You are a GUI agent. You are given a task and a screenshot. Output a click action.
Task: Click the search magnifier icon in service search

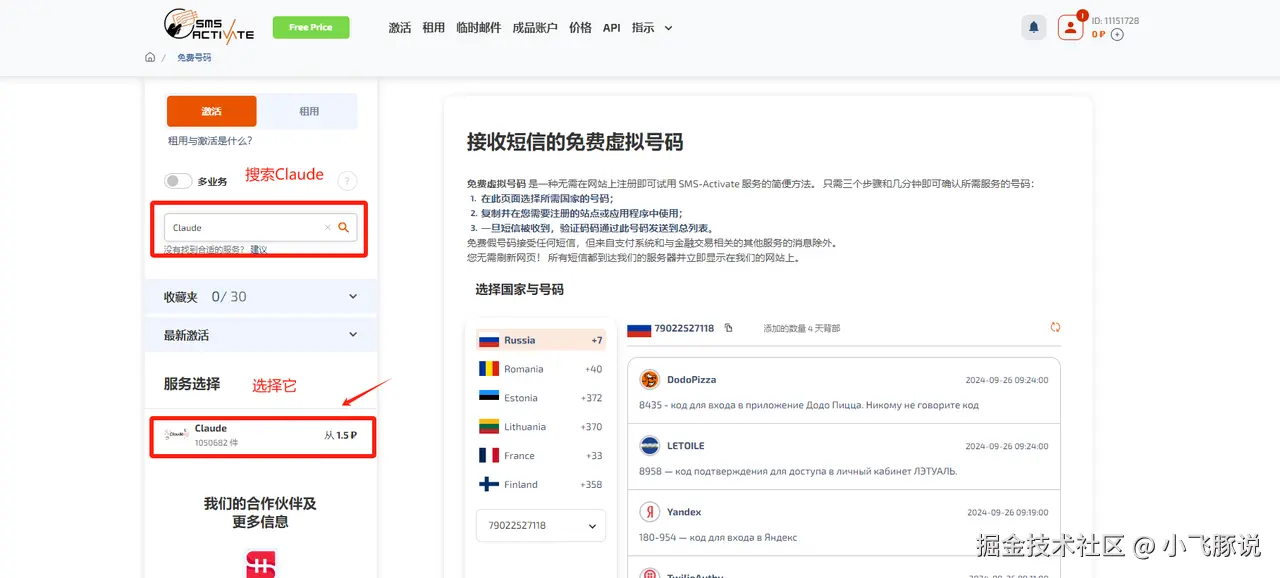tap(343, 227)
